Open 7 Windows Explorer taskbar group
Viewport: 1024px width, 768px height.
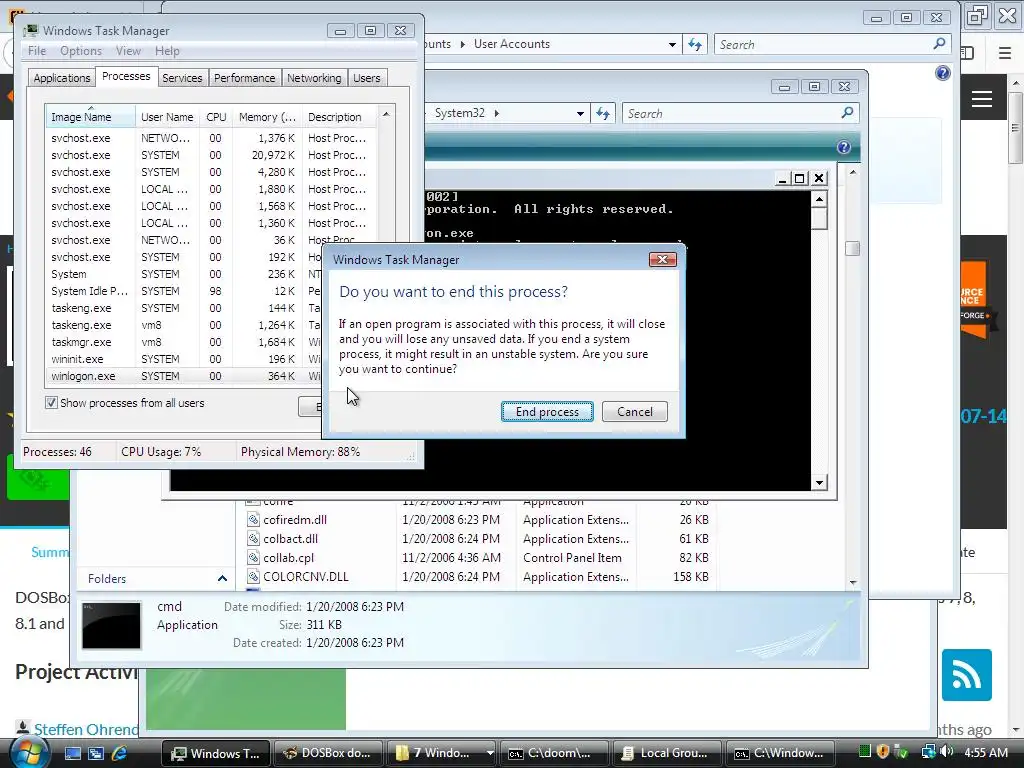(x=441, y=753)
